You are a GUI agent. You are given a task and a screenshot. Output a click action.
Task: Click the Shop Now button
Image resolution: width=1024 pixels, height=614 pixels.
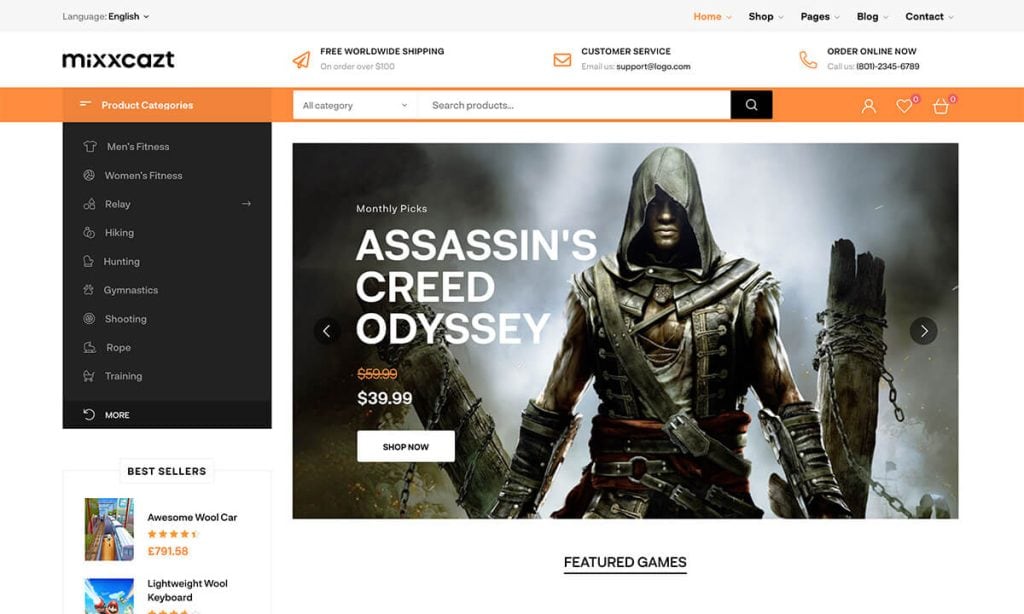point(404,447)
